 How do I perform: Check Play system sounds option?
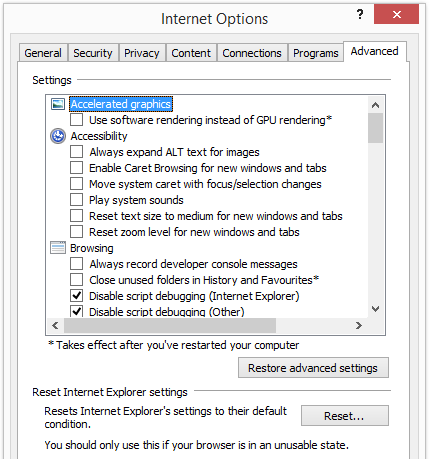[x=77, y=200]
